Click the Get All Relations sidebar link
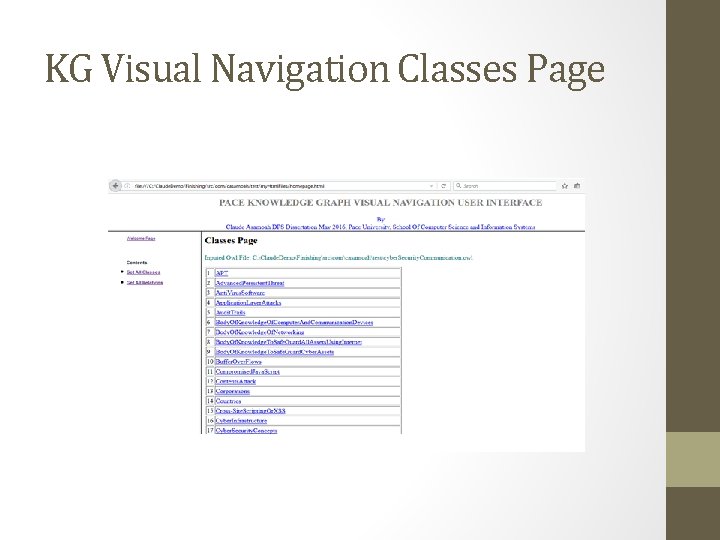Screen dimensions: 720x540 (x=145, y=282)
